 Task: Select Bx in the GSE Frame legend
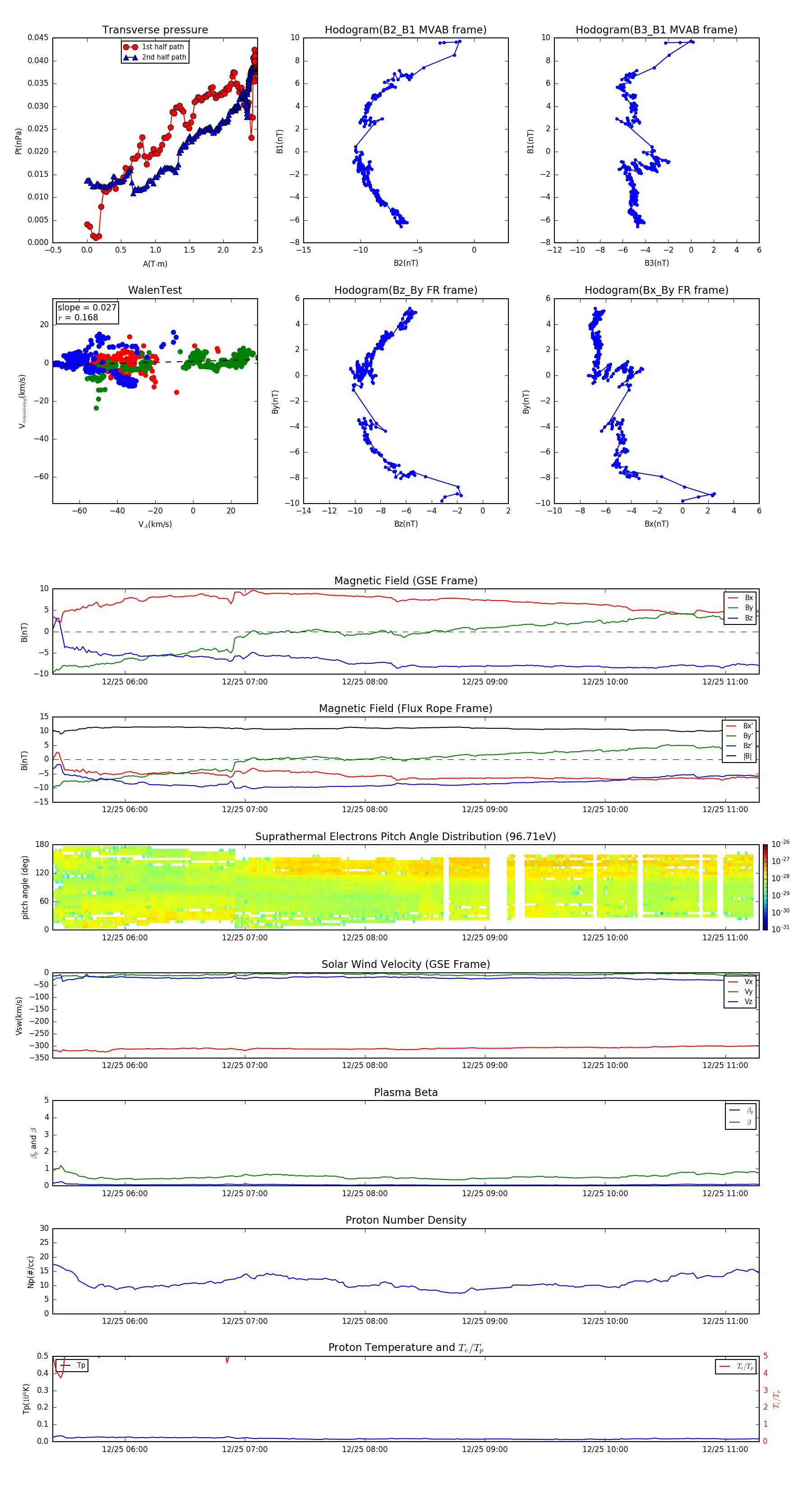click(740, 598)
